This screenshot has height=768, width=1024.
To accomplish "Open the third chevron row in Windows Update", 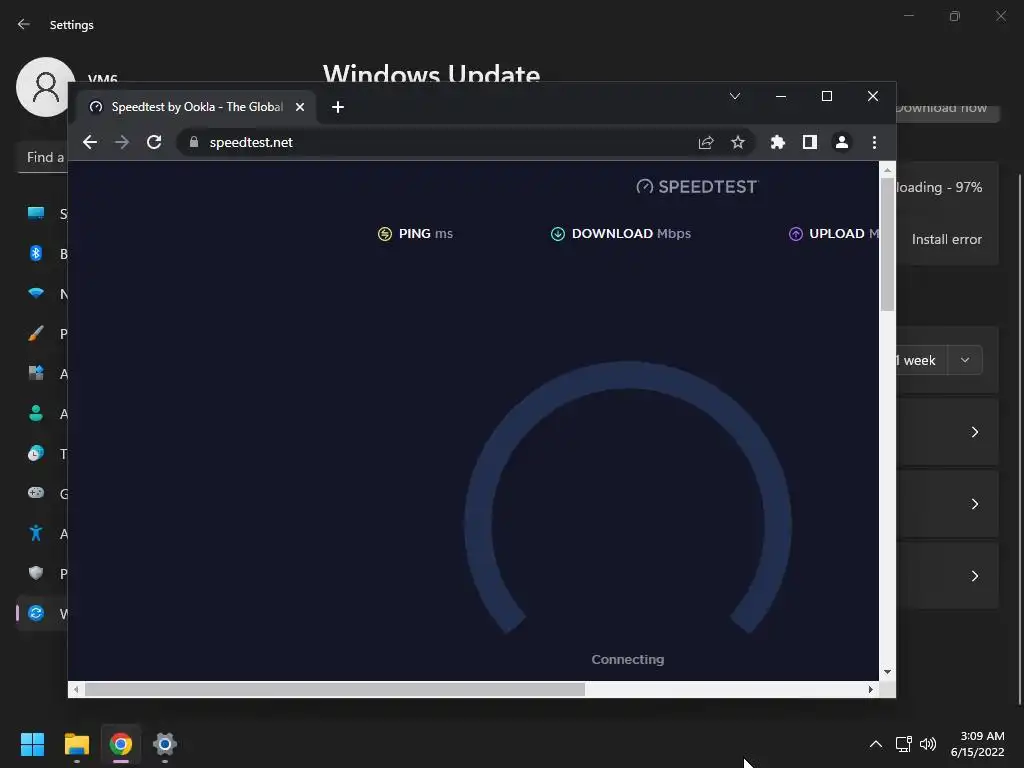I will pos(974,576).
